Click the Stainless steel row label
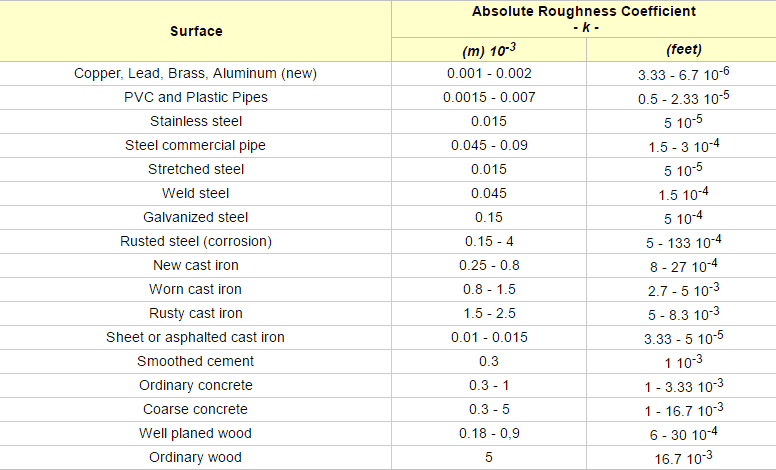The width and height of the screenshot is (776, 470). (x=195, y=122)
